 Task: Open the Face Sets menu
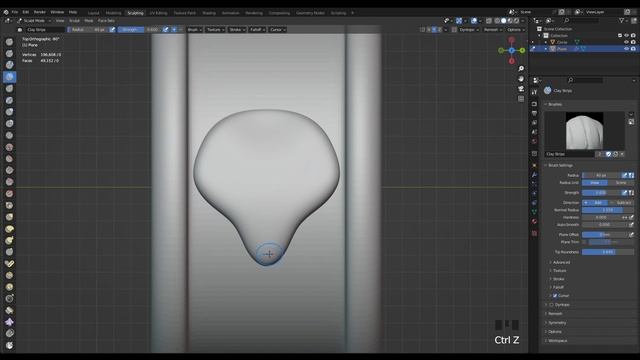[x=106, y=20]
